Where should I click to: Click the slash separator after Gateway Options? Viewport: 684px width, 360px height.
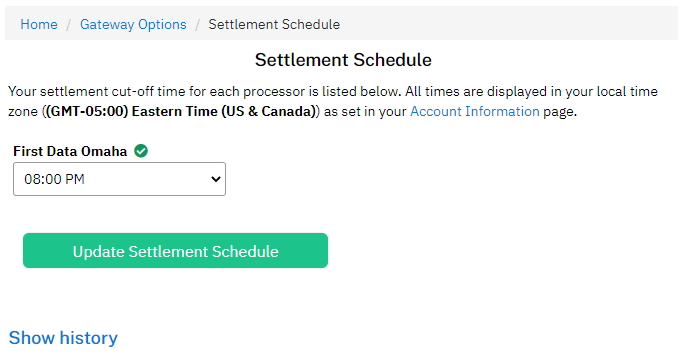(197, 24)
